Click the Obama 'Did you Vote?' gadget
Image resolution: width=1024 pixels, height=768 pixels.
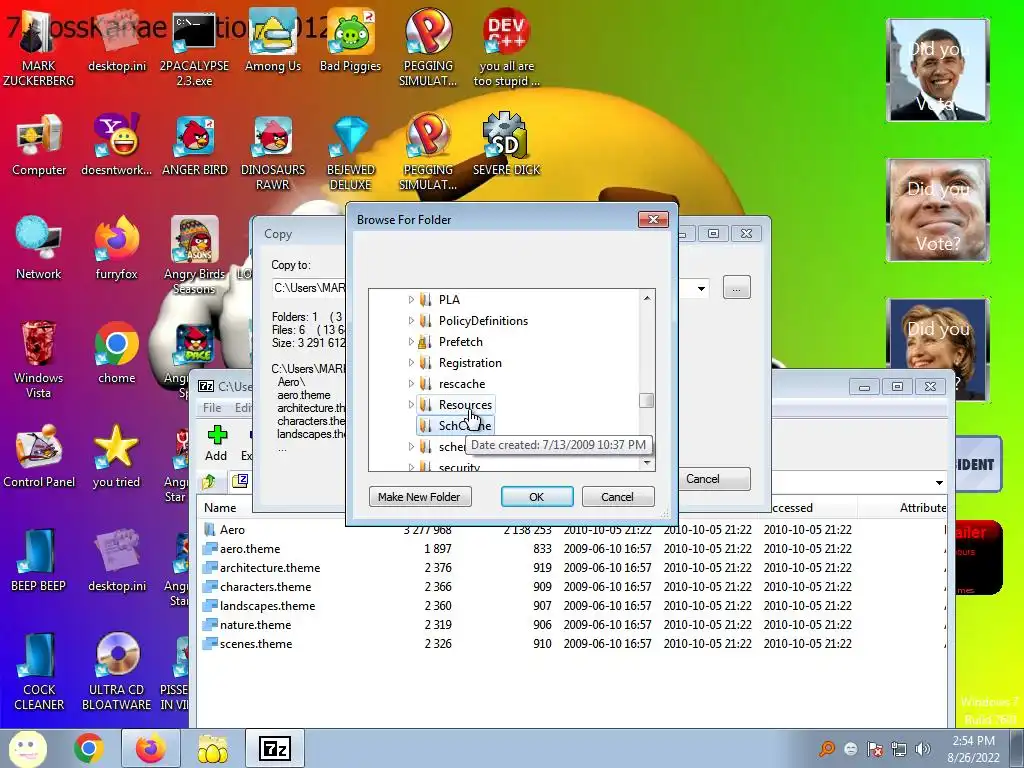pos(938,70)
